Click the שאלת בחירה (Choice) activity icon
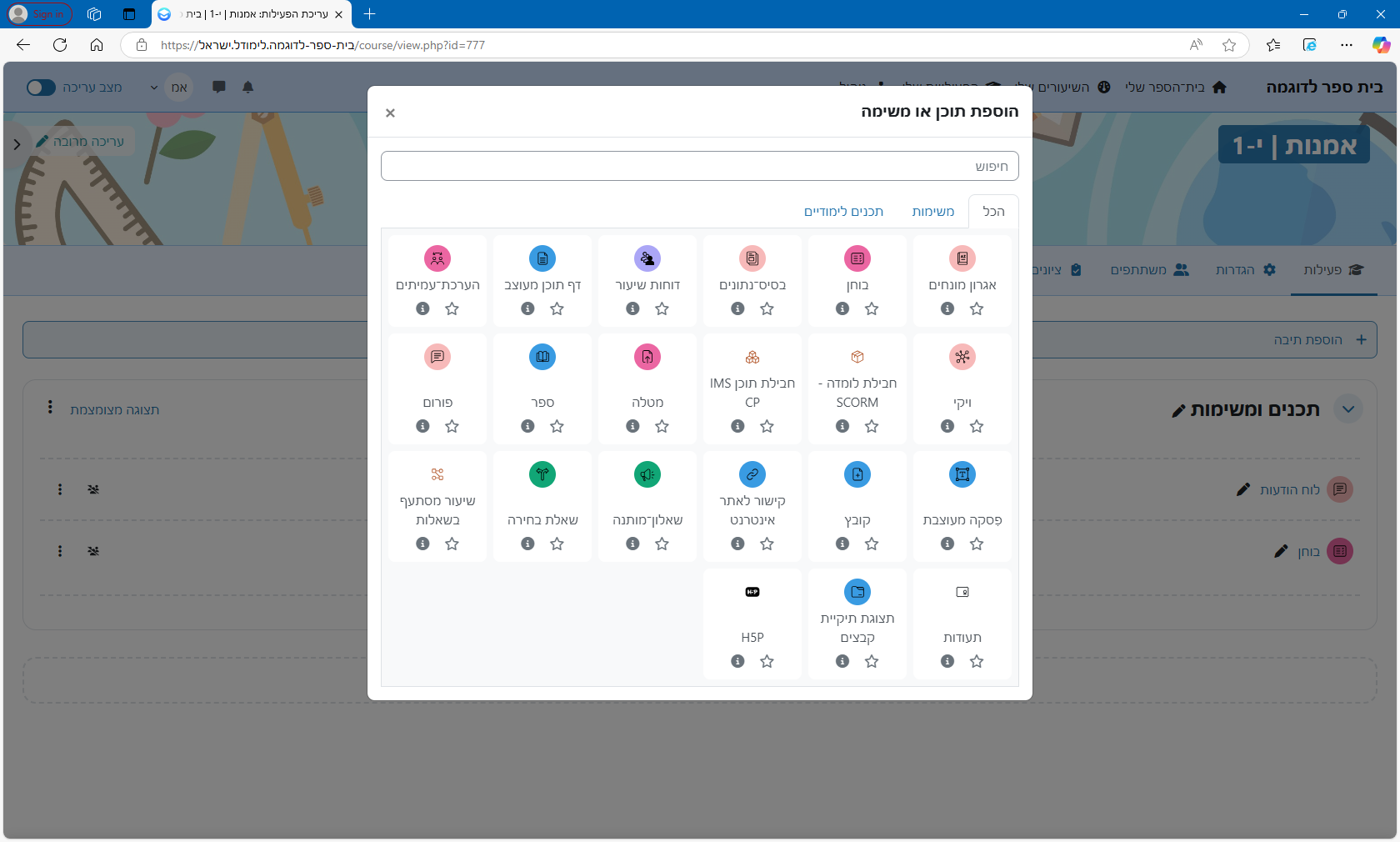 pos(542,474)
